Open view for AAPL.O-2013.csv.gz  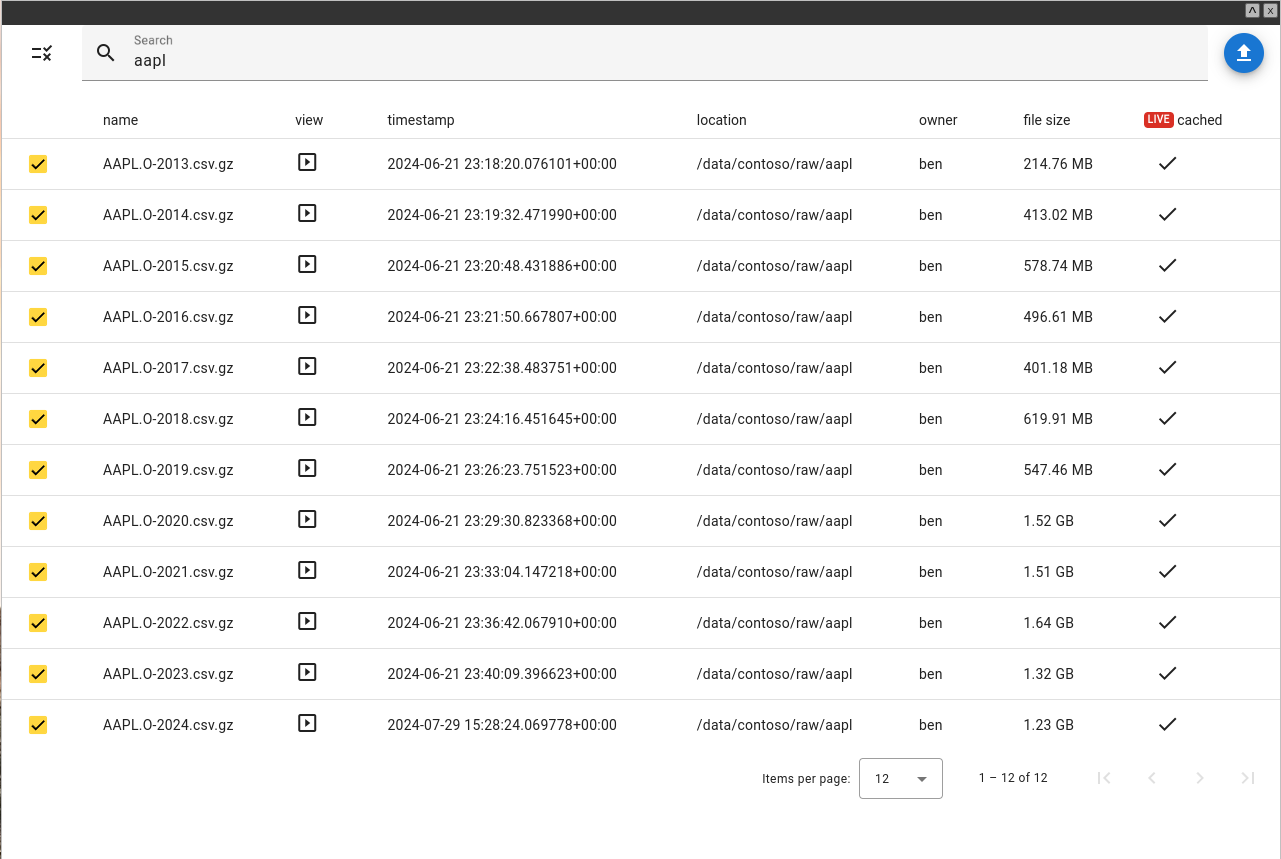307,162
